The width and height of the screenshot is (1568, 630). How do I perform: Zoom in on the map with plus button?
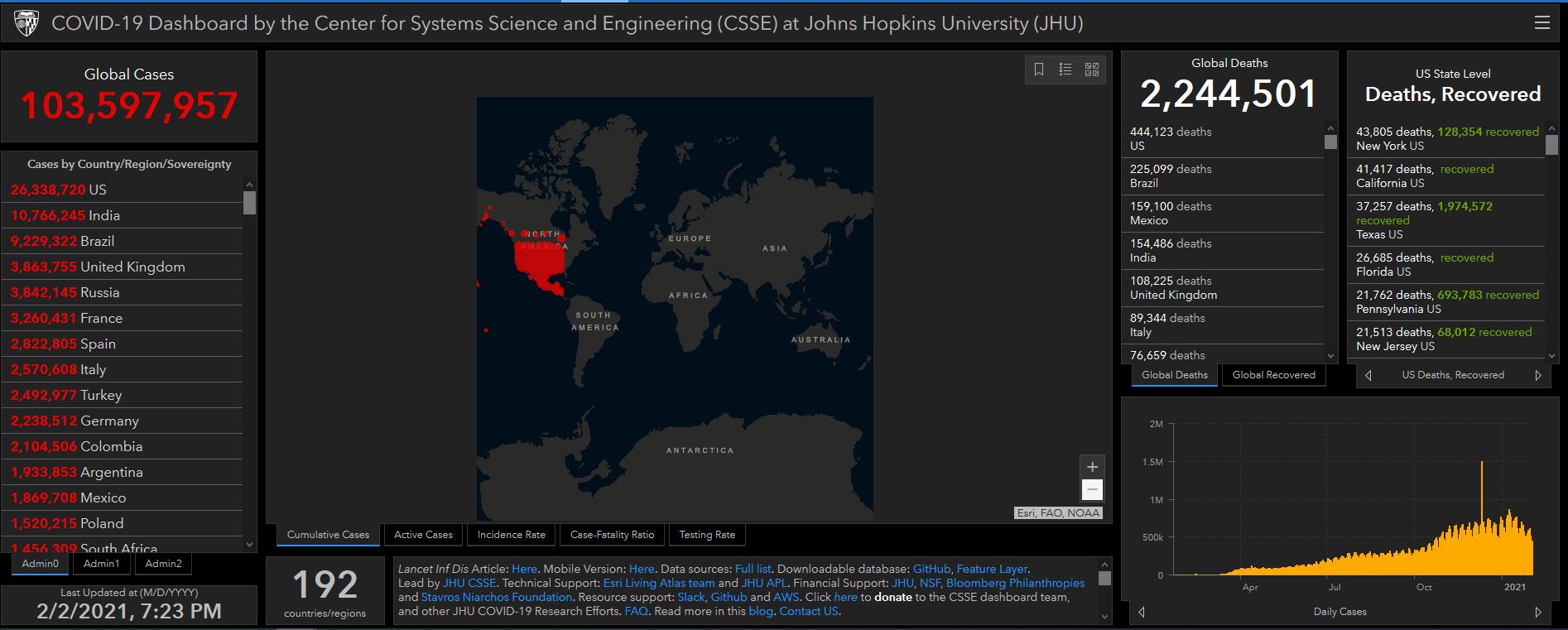[x=1092, y=467]
